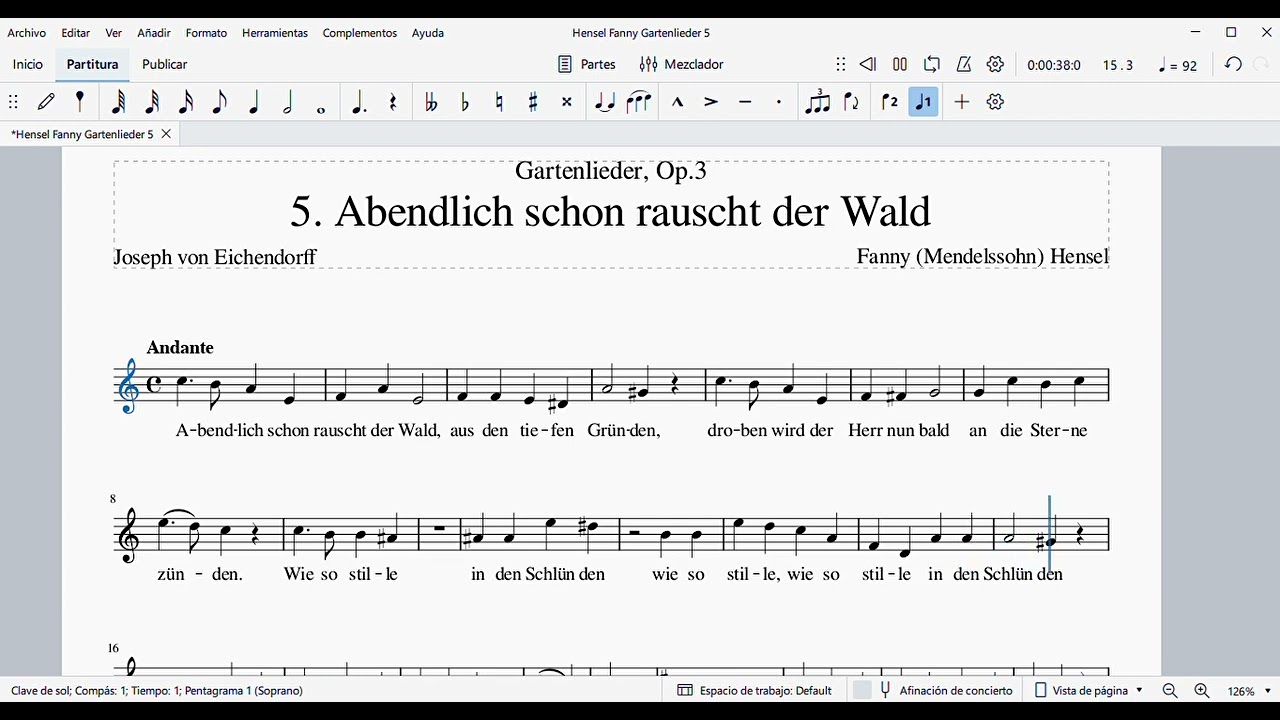Open the Formato menu
The image size is (1280, 720).
point(206,33)
